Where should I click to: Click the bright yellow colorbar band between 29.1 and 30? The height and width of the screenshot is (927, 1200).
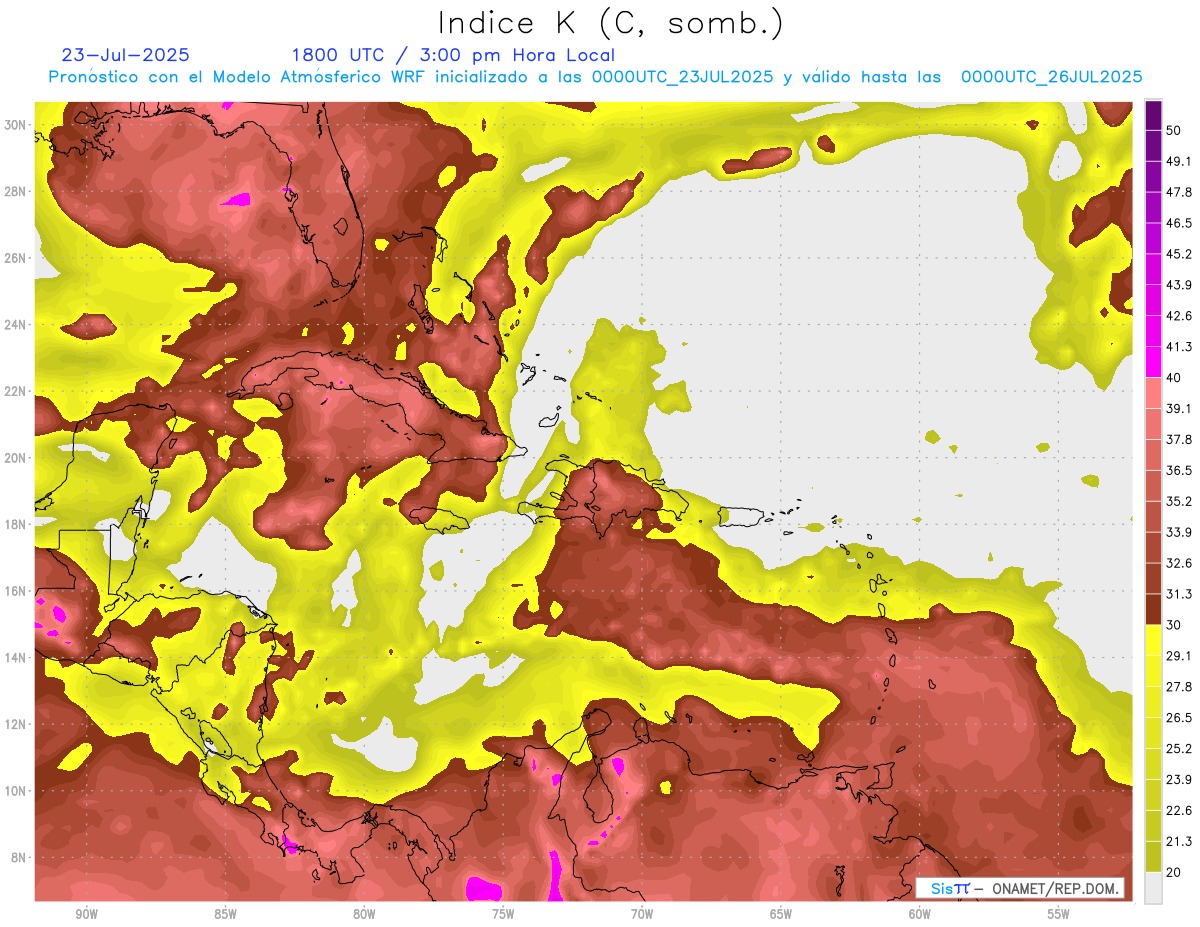(x=1154, y=640)
